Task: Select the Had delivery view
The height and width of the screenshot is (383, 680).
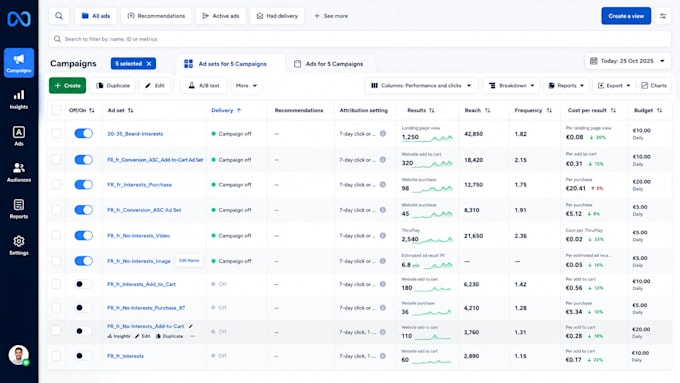Action: point(277,16)
